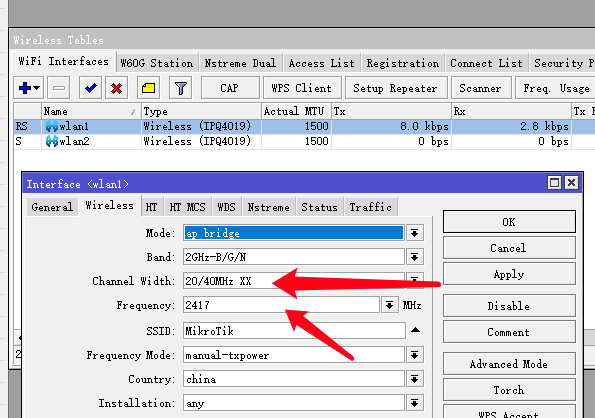Screen dimensions: 595x418
Task: Click the minus remove interface icon
Action: (x=59, y=88)
